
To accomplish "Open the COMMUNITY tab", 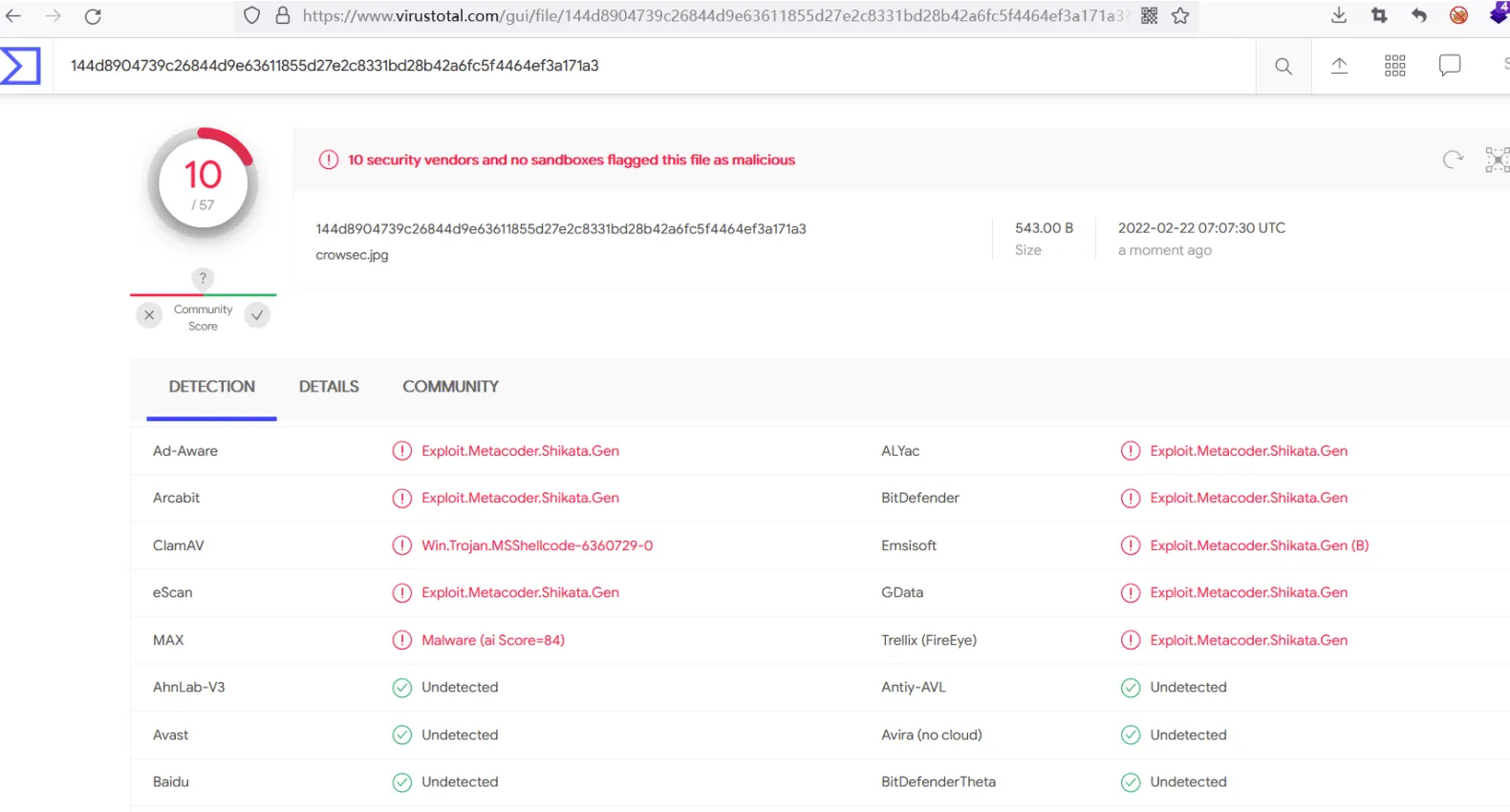I will (x=450, y=387).
